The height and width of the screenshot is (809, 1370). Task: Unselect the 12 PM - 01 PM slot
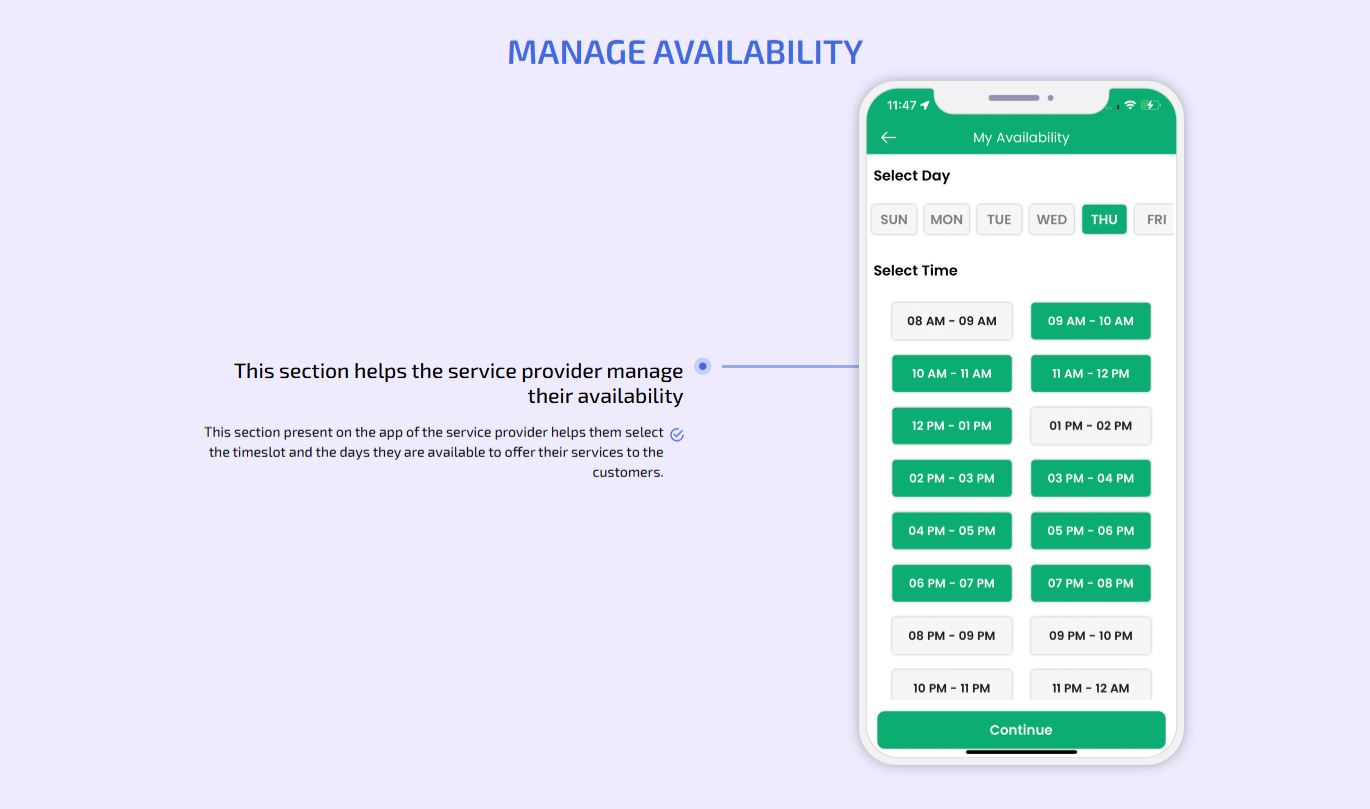952,426
